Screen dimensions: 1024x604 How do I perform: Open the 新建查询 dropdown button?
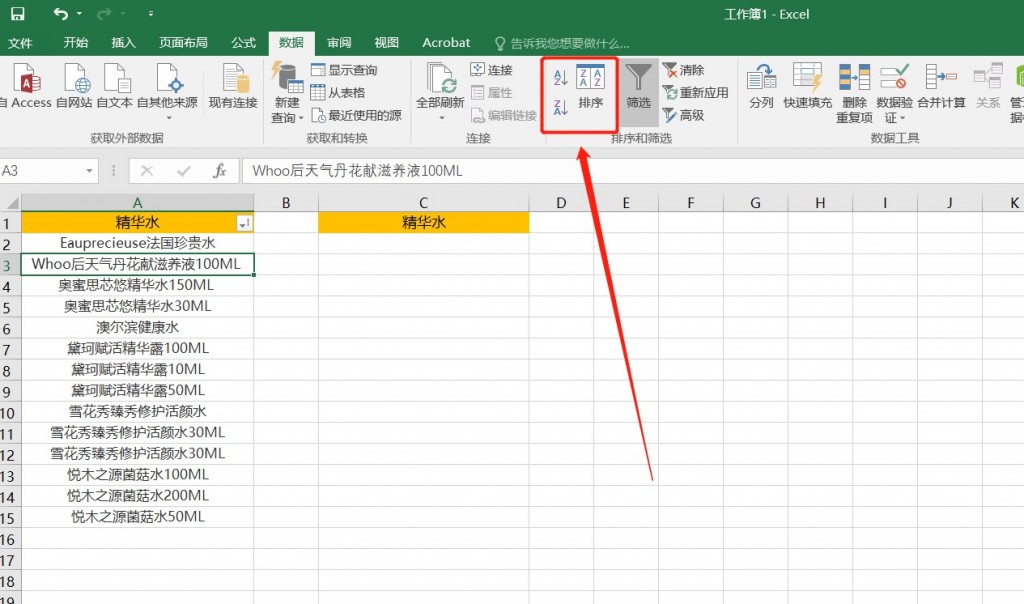pos(287,93)
